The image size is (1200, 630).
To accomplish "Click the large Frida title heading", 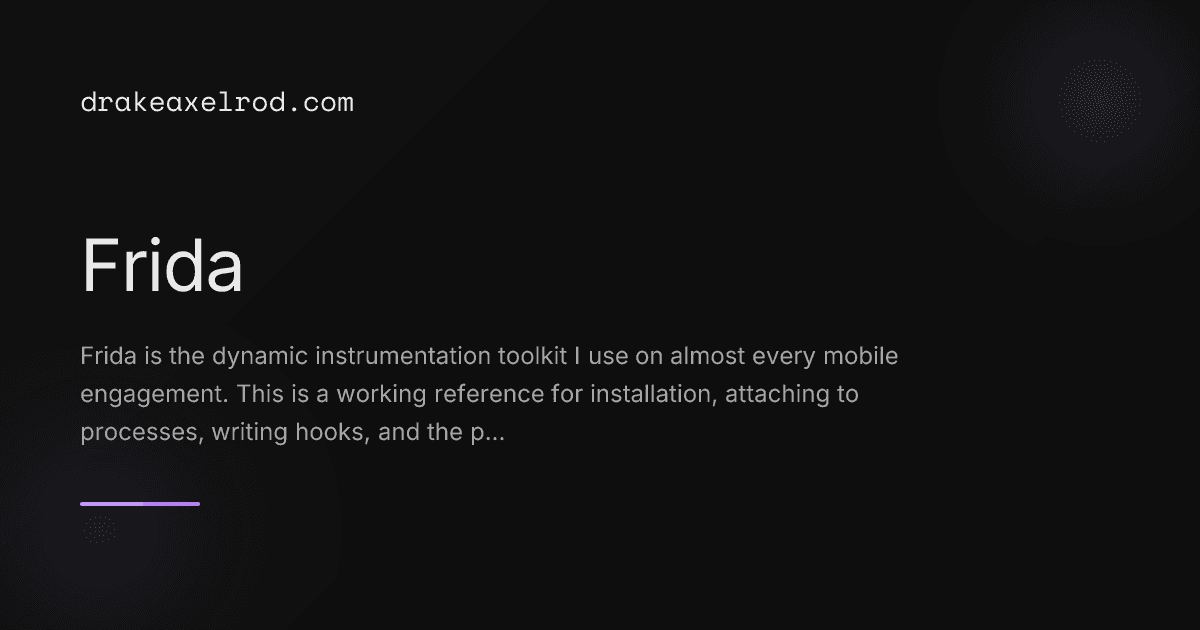I will [x=162, y=266].
